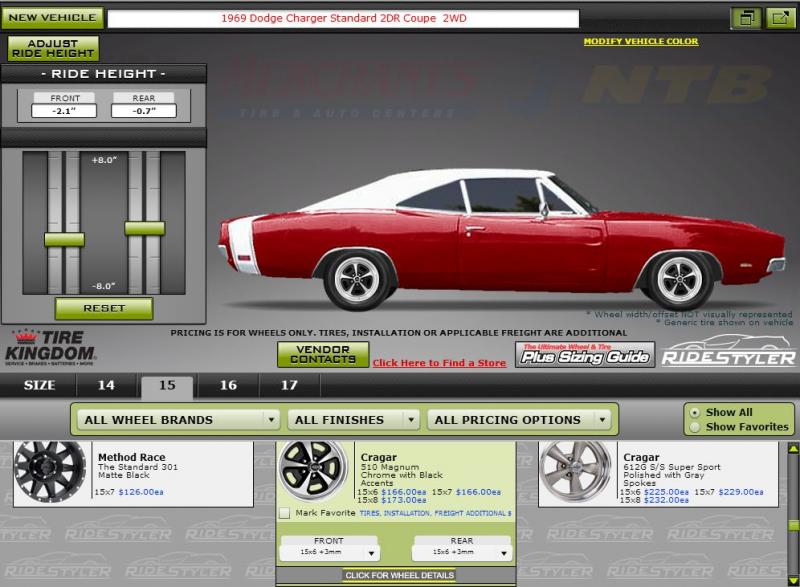Click the Front ride height value field
This screenshot has width=800, height=587.
coord(64,111)
